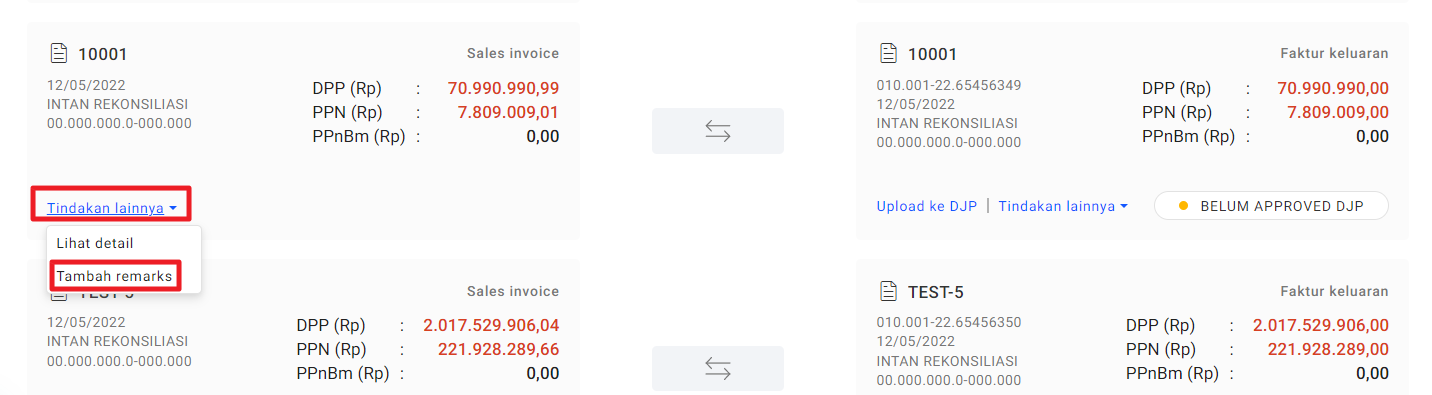Screen dimensions: 1432x395
Task: Click the Upload ke DJP link
Action: [927, 206]
